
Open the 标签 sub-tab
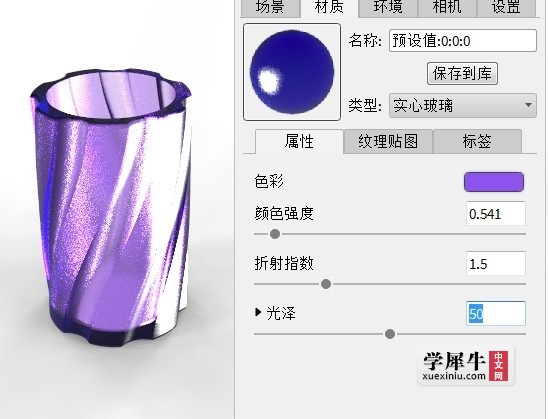pyautogui.click(x=477, y=141)
